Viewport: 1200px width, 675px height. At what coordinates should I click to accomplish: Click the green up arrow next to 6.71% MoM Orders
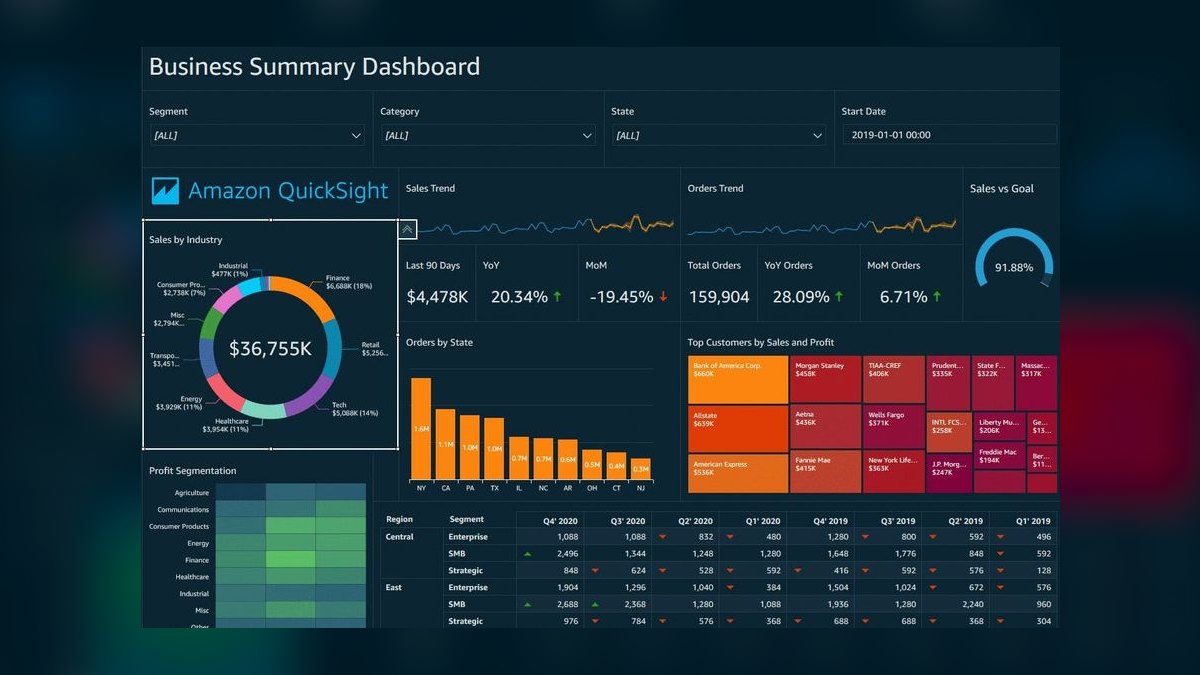pos(937,297)
